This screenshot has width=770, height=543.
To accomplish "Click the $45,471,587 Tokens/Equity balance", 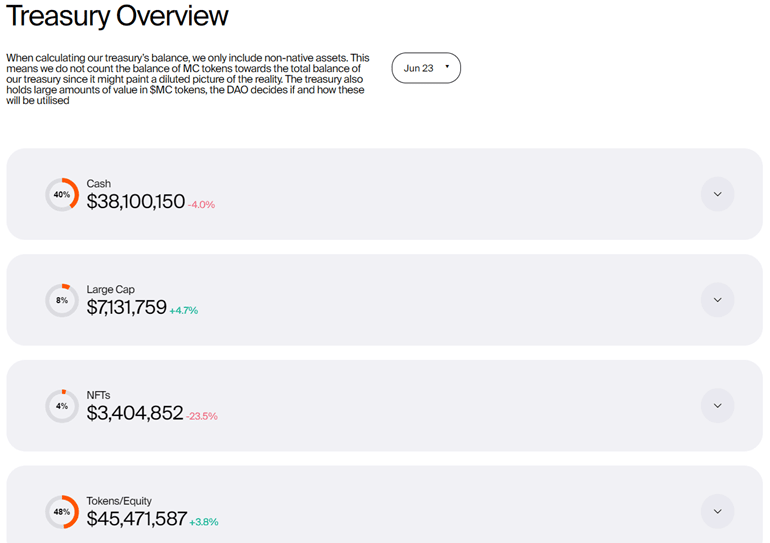I will click(137, 519).
